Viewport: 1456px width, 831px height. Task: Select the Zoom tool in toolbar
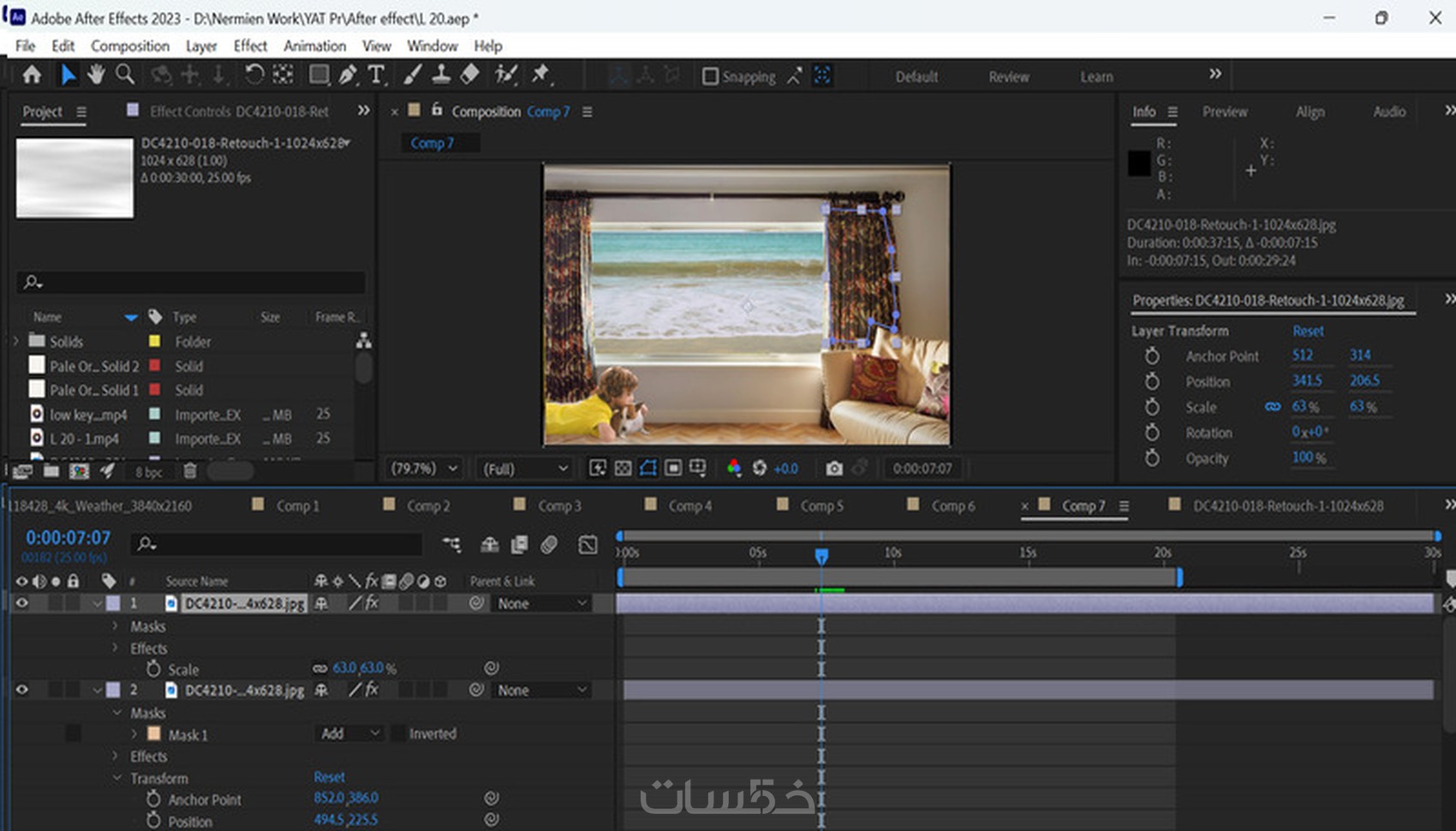coord(125,75)
